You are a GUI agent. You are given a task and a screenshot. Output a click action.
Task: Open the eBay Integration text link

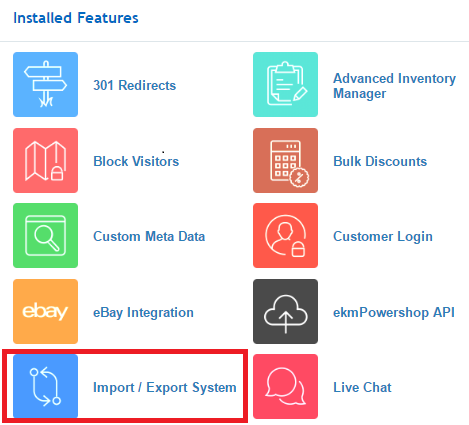143,313
